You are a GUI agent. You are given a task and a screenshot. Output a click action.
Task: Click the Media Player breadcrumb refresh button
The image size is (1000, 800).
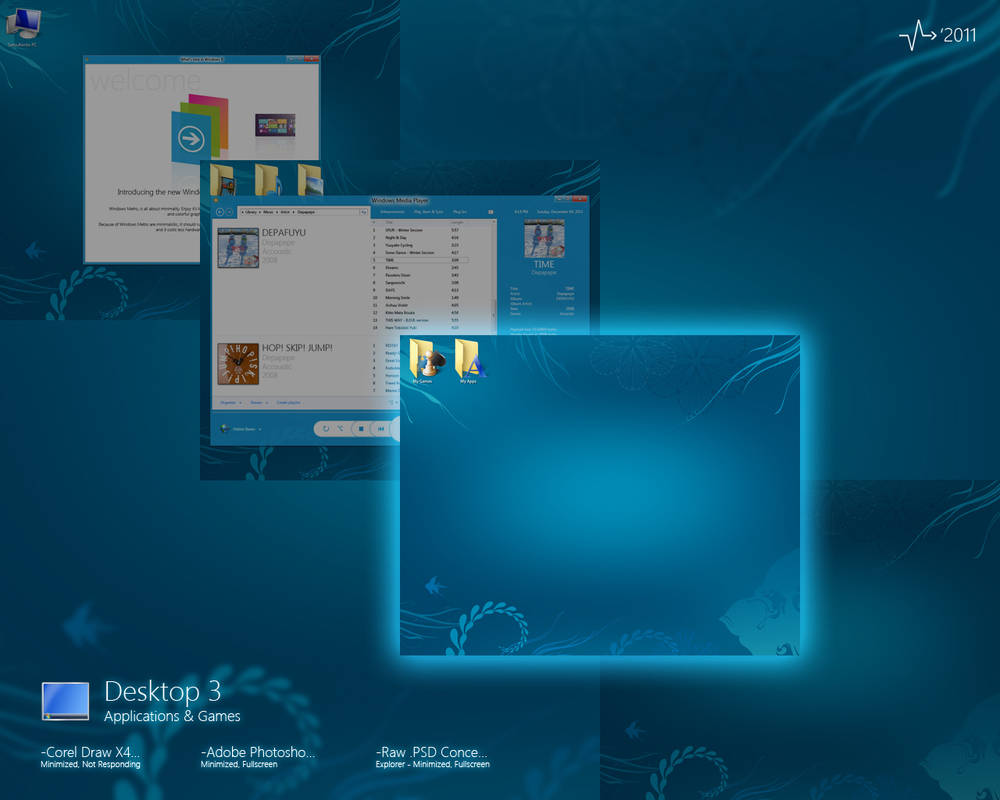pos(364,212)
